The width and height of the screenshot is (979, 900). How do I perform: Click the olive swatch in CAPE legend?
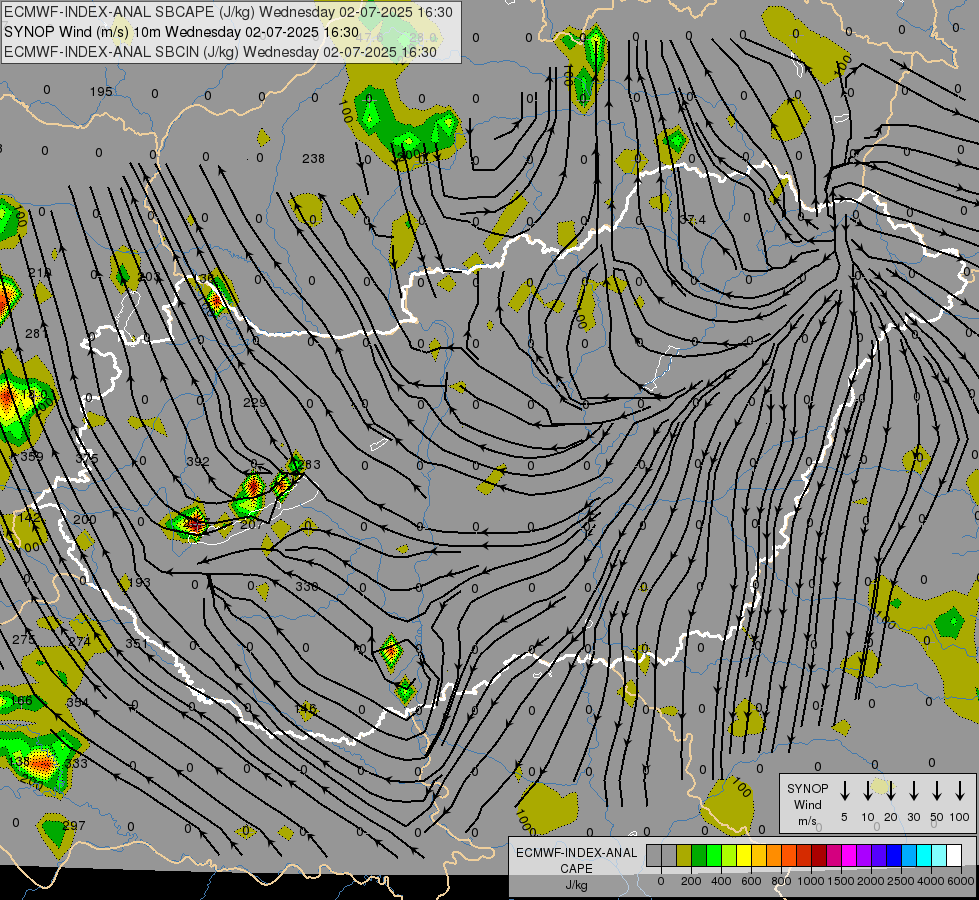(684, 856)
